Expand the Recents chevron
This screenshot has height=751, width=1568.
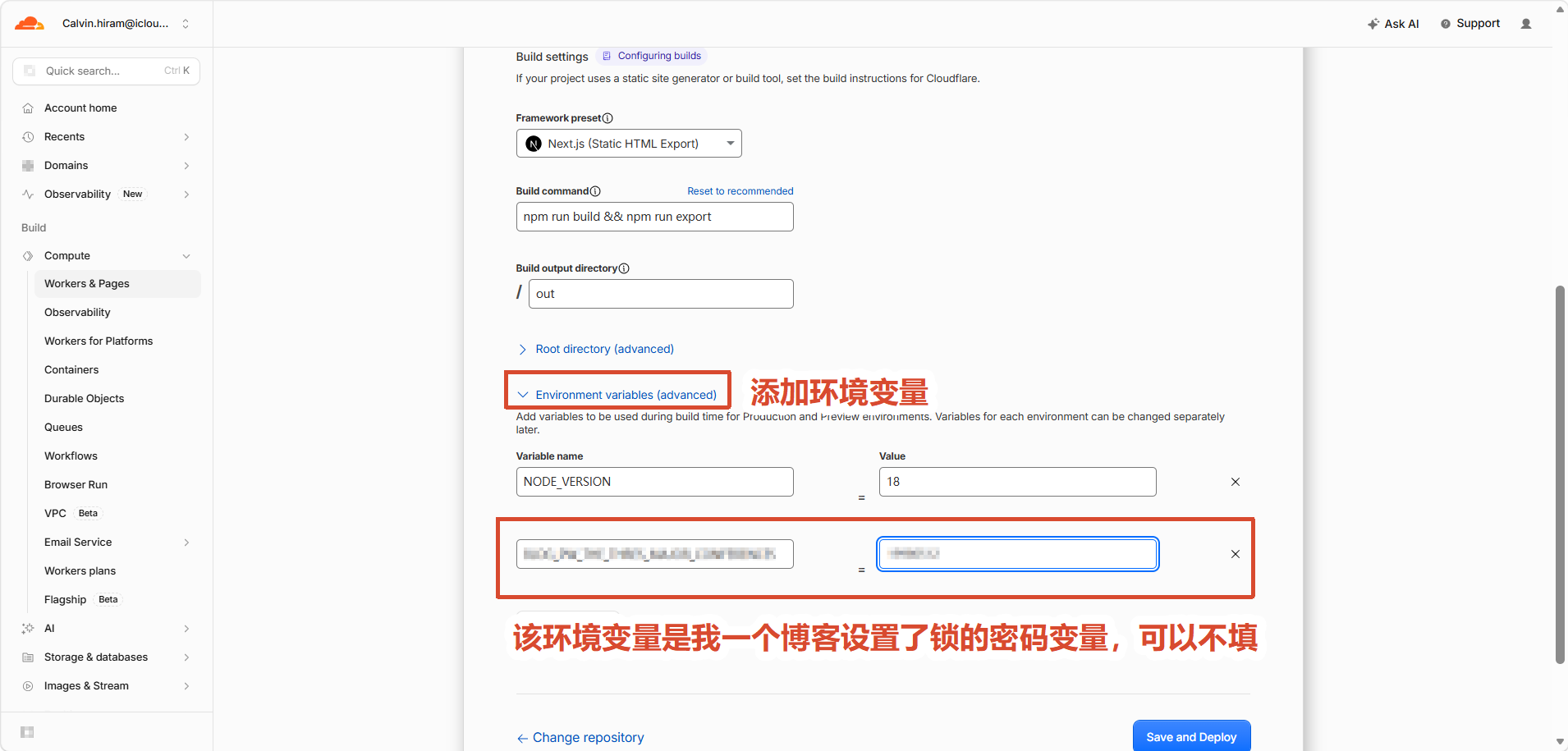[186, 137]
